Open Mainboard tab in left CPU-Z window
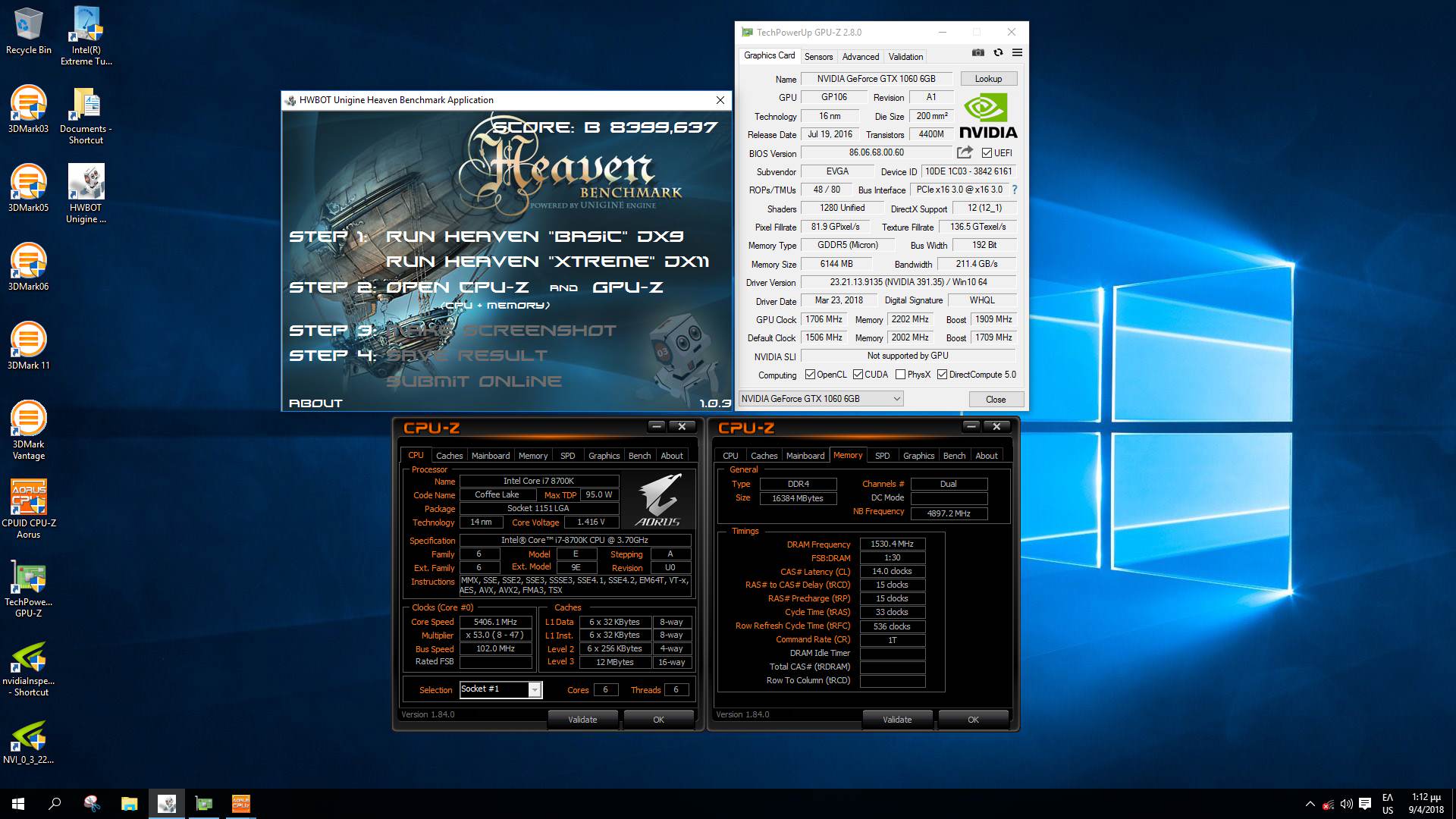 (491, 456)
